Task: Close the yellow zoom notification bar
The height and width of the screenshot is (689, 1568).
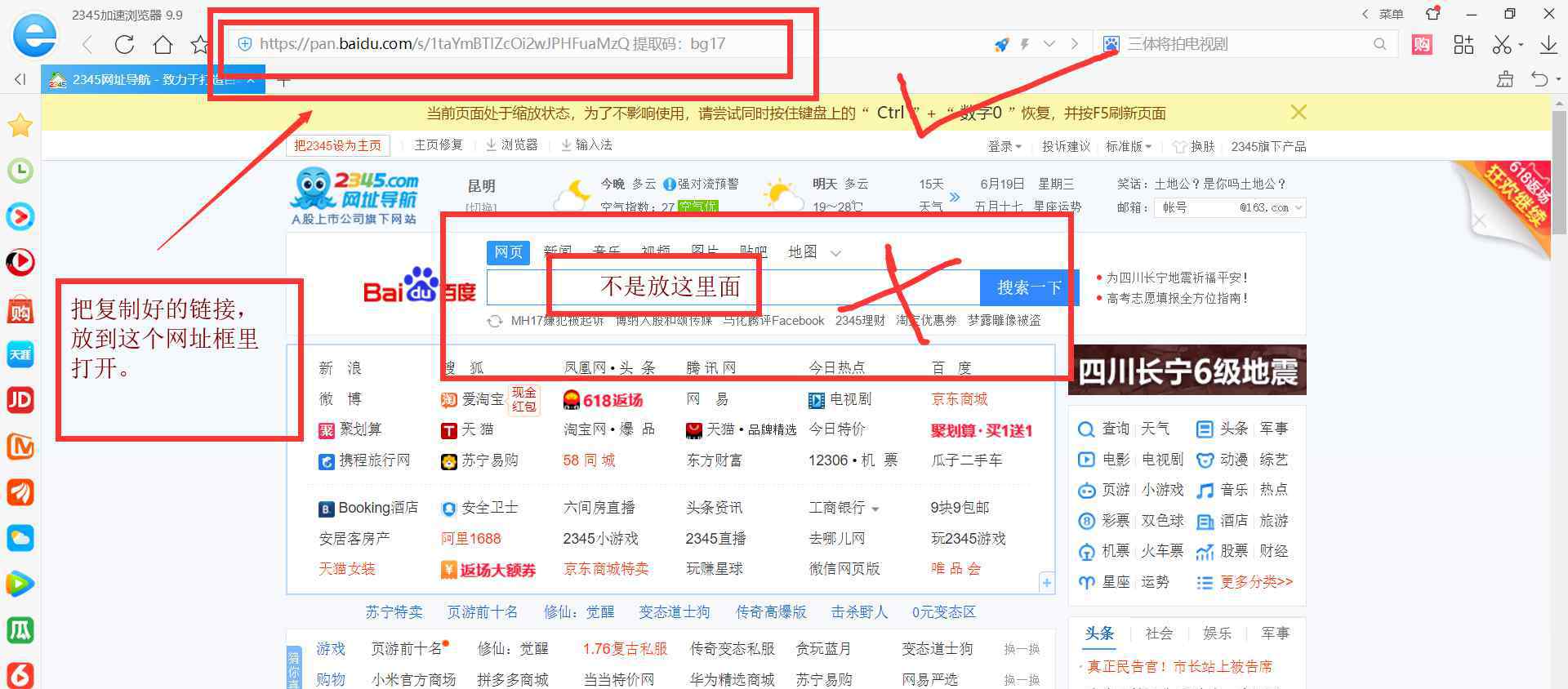Action: (1298, 113)
